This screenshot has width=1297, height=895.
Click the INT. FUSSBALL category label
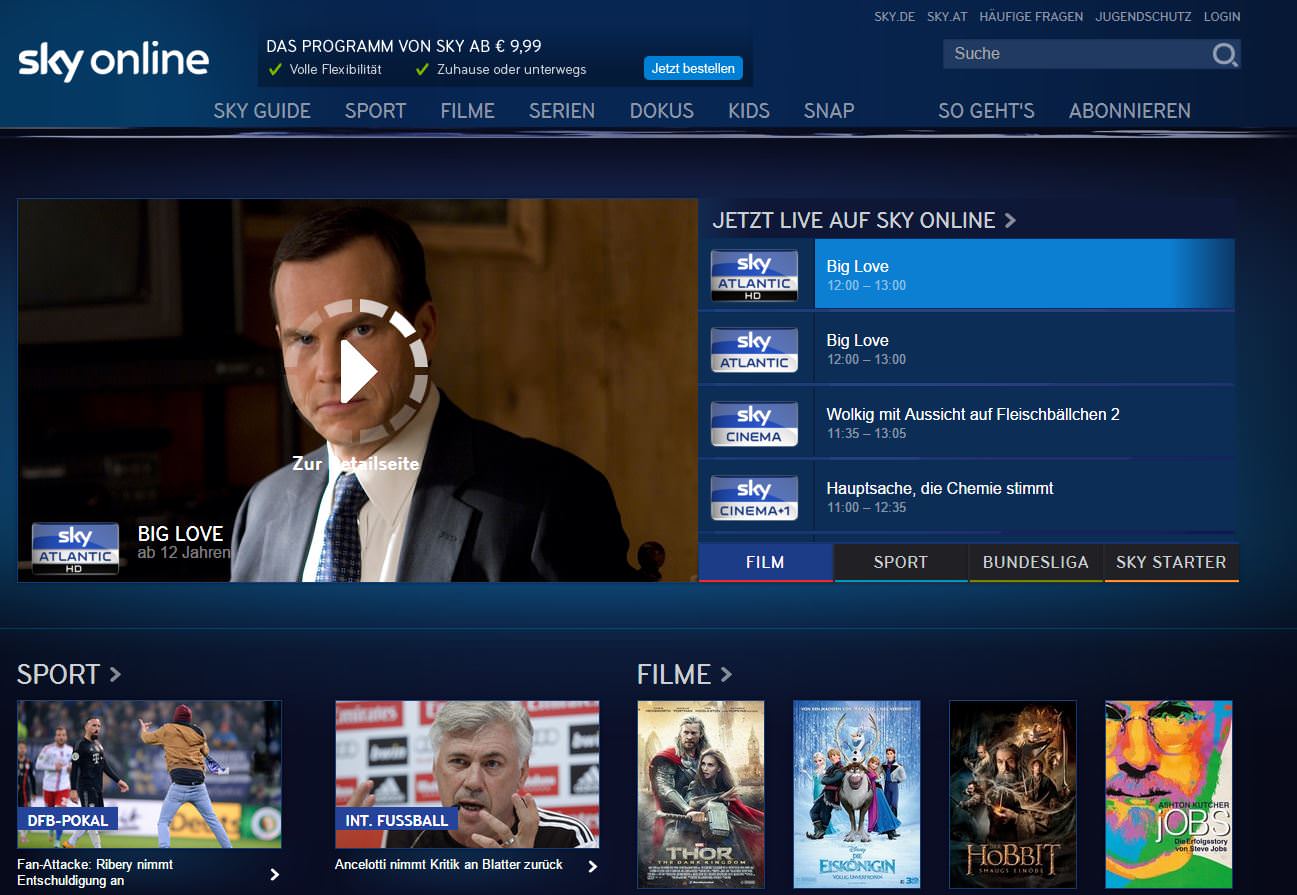(397, 820)
